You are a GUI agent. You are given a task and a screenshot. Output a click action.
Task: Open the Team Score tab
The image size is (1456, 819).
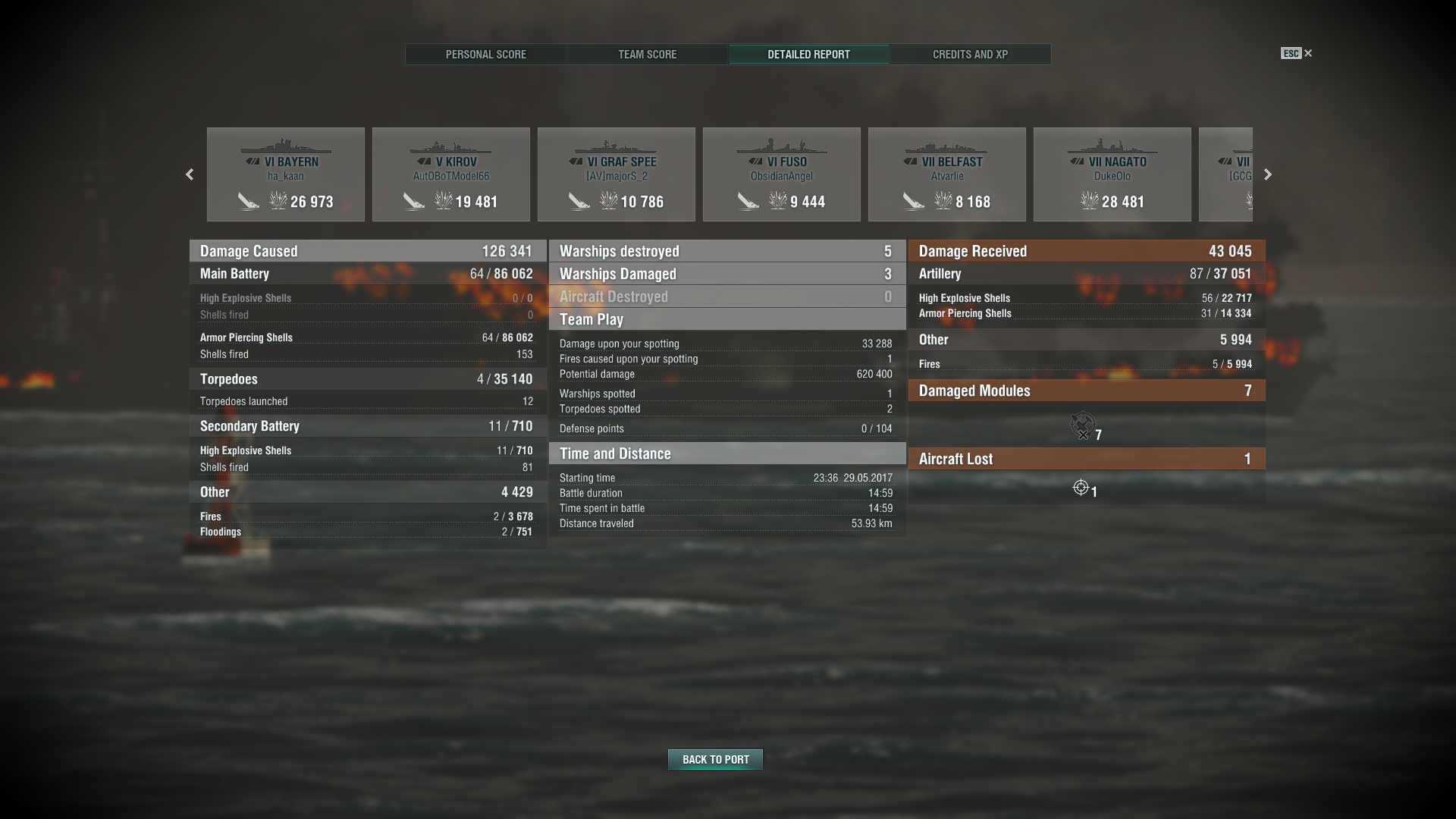coord(648,55)
